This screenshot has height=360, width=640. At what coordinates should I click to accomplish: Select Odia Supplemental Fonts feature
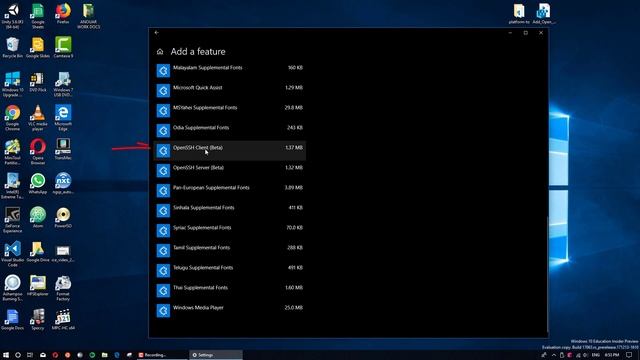click(230, 131)
